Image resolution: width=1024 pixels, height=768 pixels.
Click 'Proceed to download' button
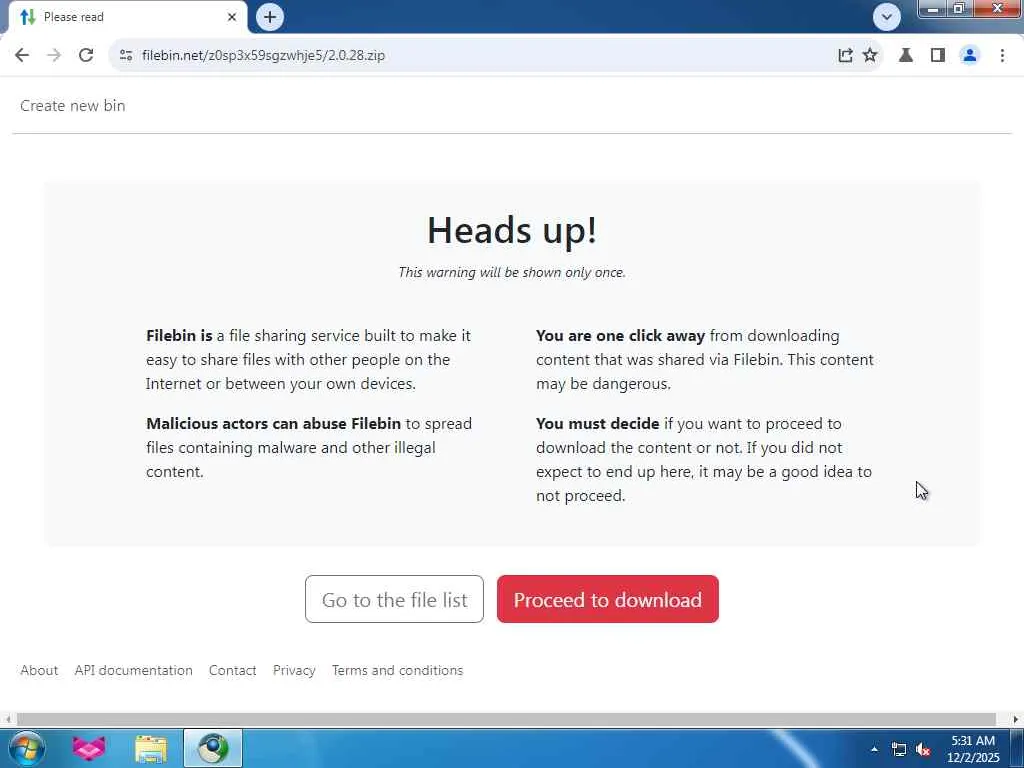click(x=607, y=599)
